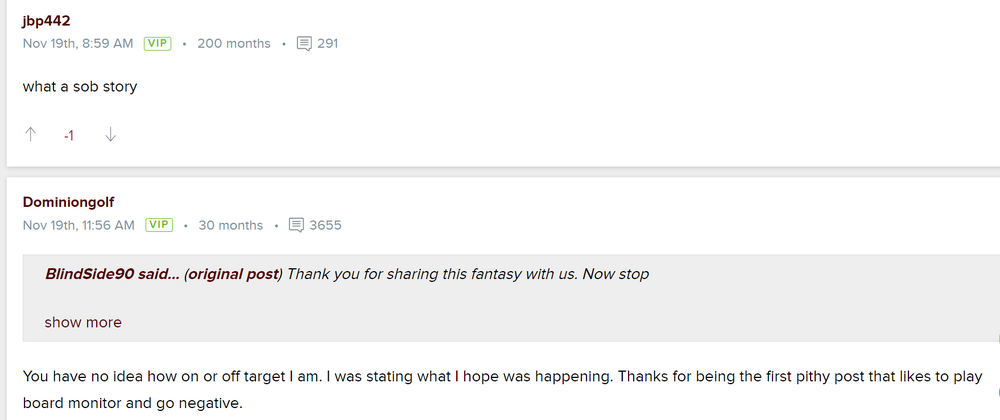Click the 30 months membership label
Viewport: 1000px width, 420px height.
point(231,225)
